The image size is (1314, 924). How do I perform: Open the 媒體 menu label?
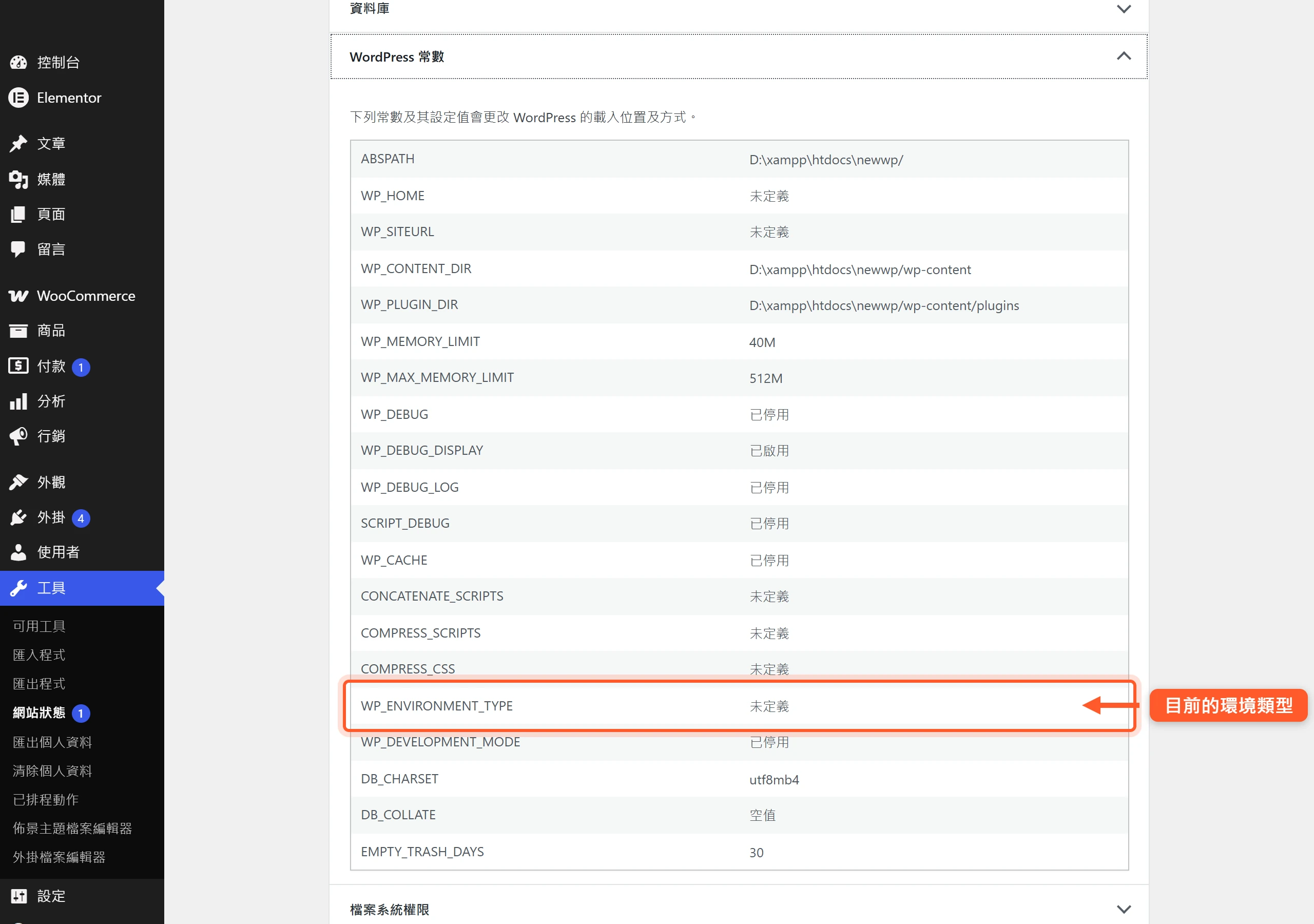click(x=51, y=179)
